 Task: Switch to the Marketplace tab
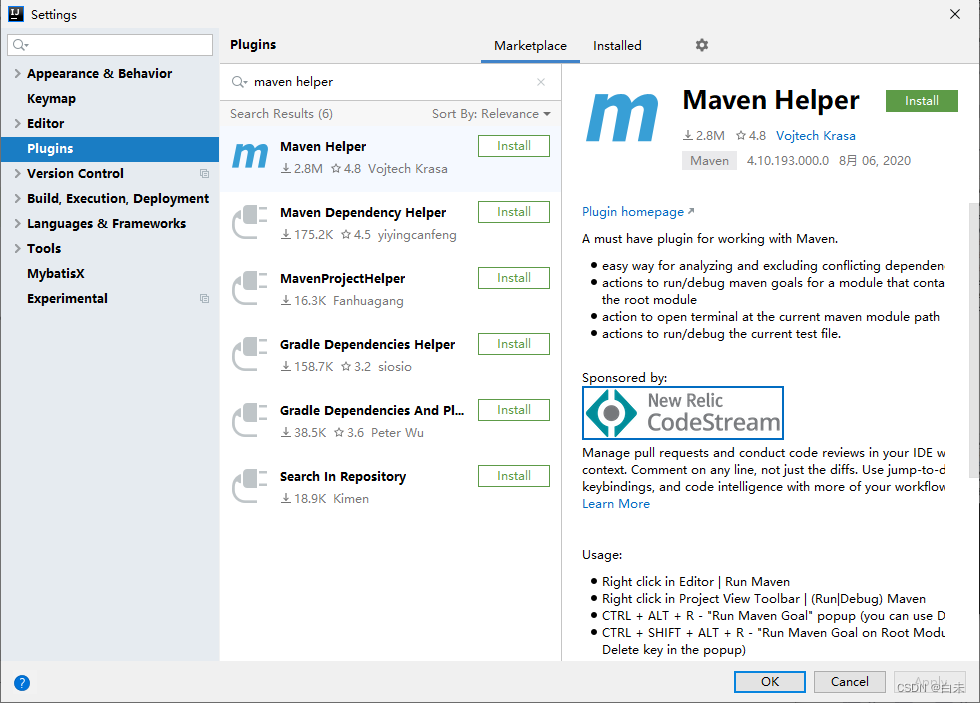tap(530, 46)
